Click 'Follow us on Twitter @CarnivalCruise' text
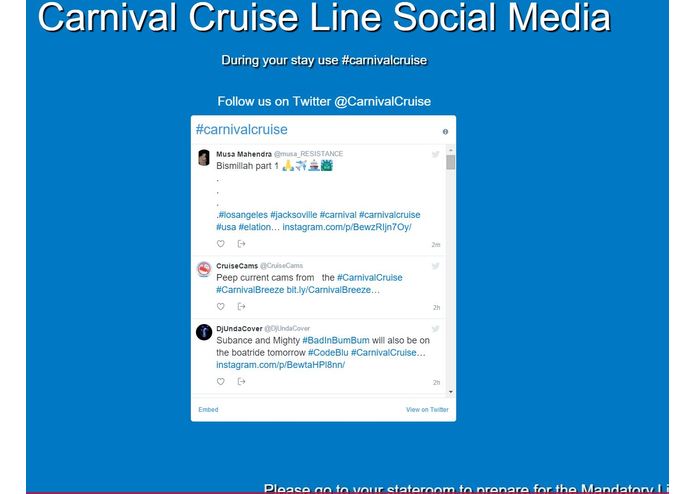The width and height of the screenshot is (695, 494). click(324, 101)
